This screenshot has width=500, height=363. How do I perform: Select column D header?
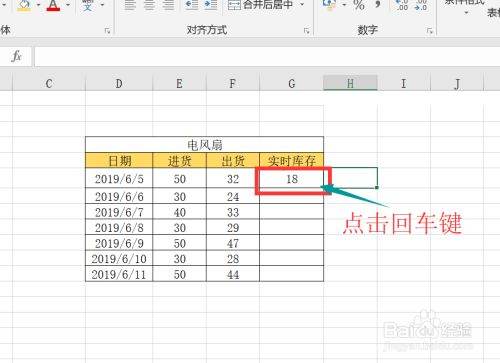[x=119, y=83]
